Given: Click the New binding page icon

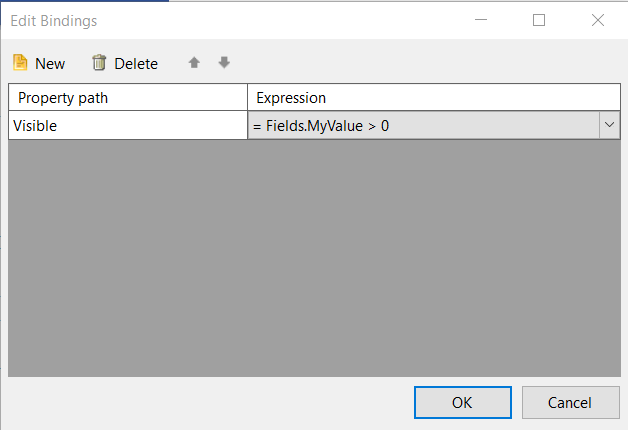Looking at the screenshot, I should 20,63.
